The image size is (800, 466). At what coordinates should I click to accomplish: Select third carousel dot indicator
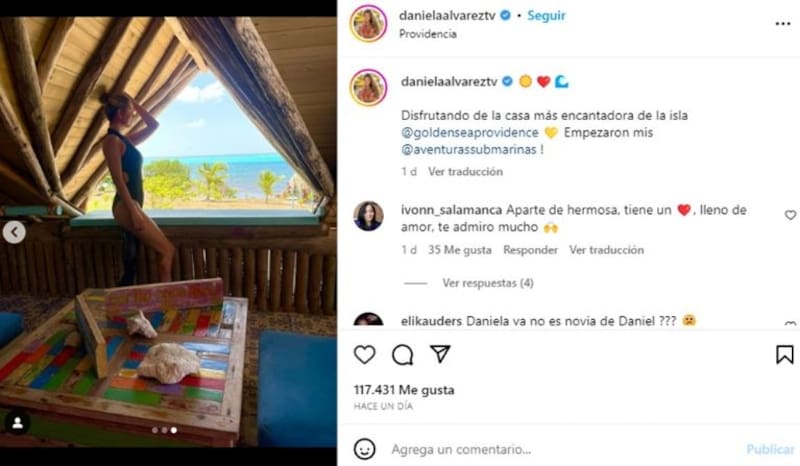click(174, 430)
